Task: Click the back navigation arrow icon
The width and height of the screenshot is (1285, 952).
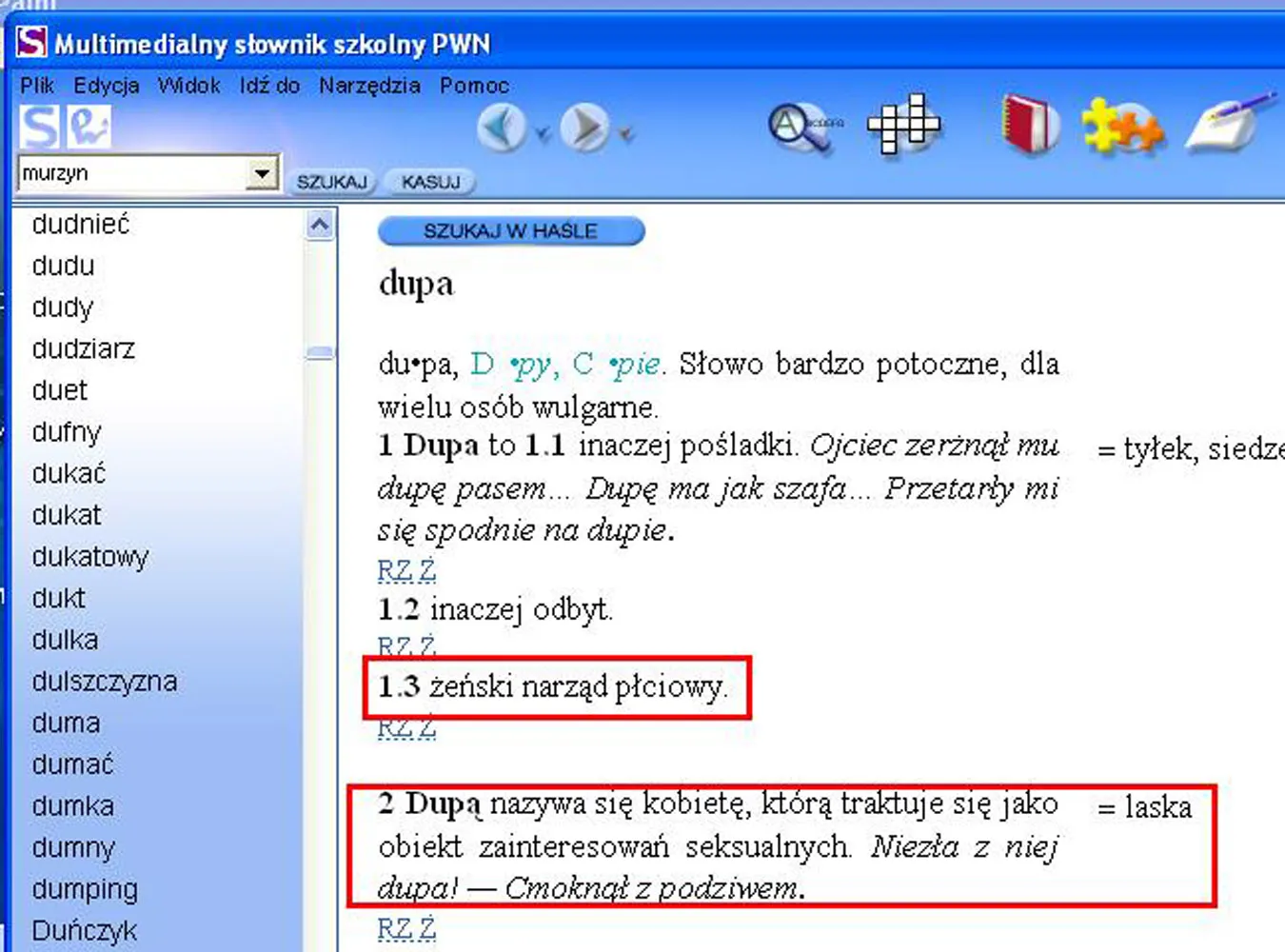Action: tap(502, 128)
